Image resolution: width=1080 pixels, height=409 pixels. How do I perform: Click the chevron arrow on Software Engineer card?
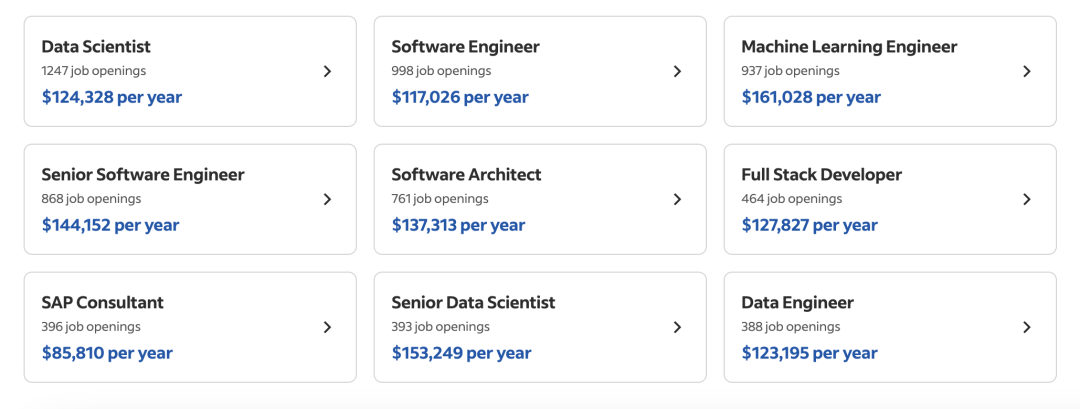point(677,71)
